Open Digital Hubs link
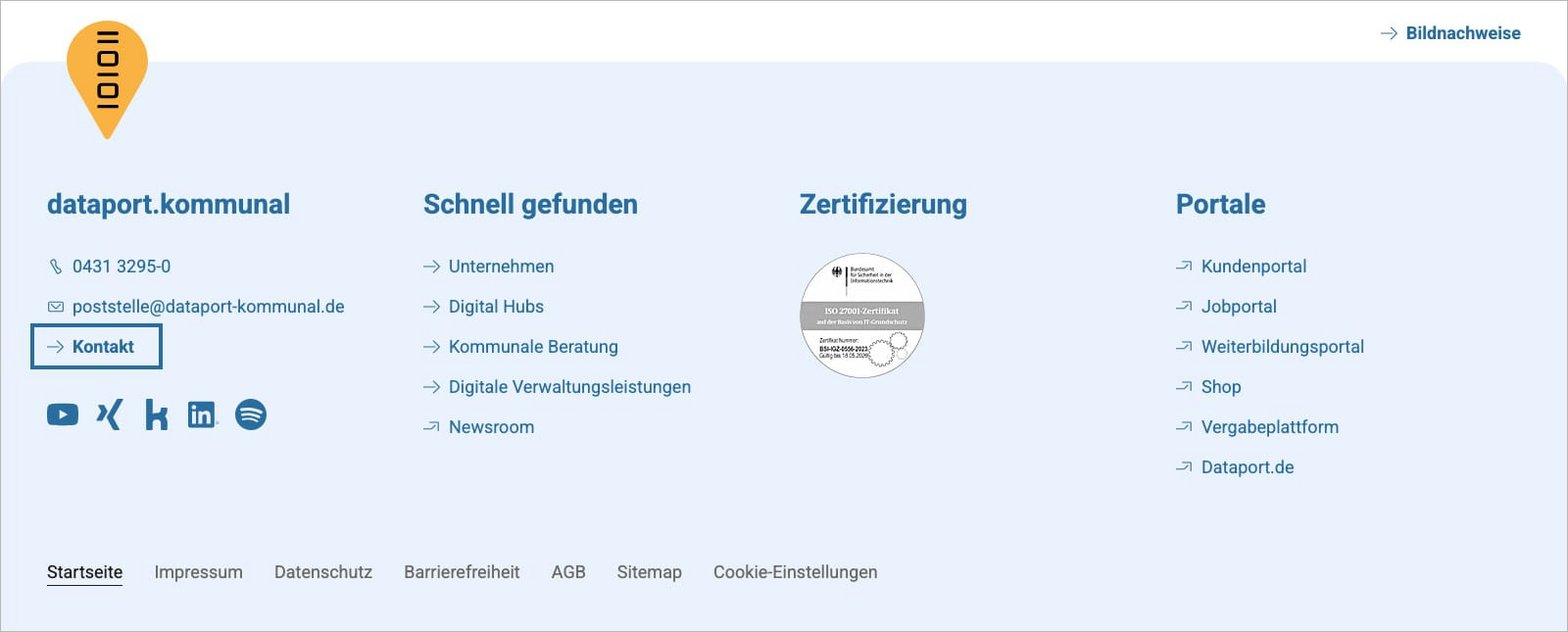 click(495, 307)
